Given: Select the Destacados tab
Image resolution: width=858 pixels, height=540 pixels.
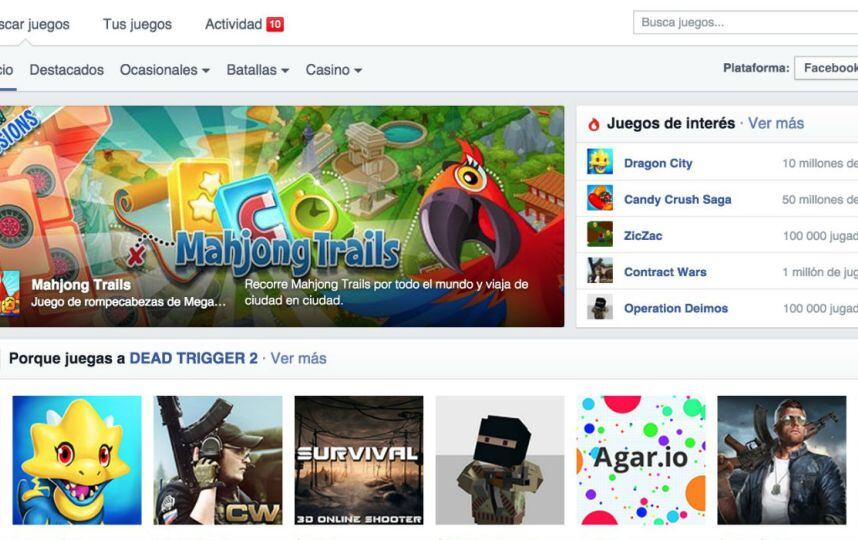Looking at the screenshot, I should click(67, 70).
